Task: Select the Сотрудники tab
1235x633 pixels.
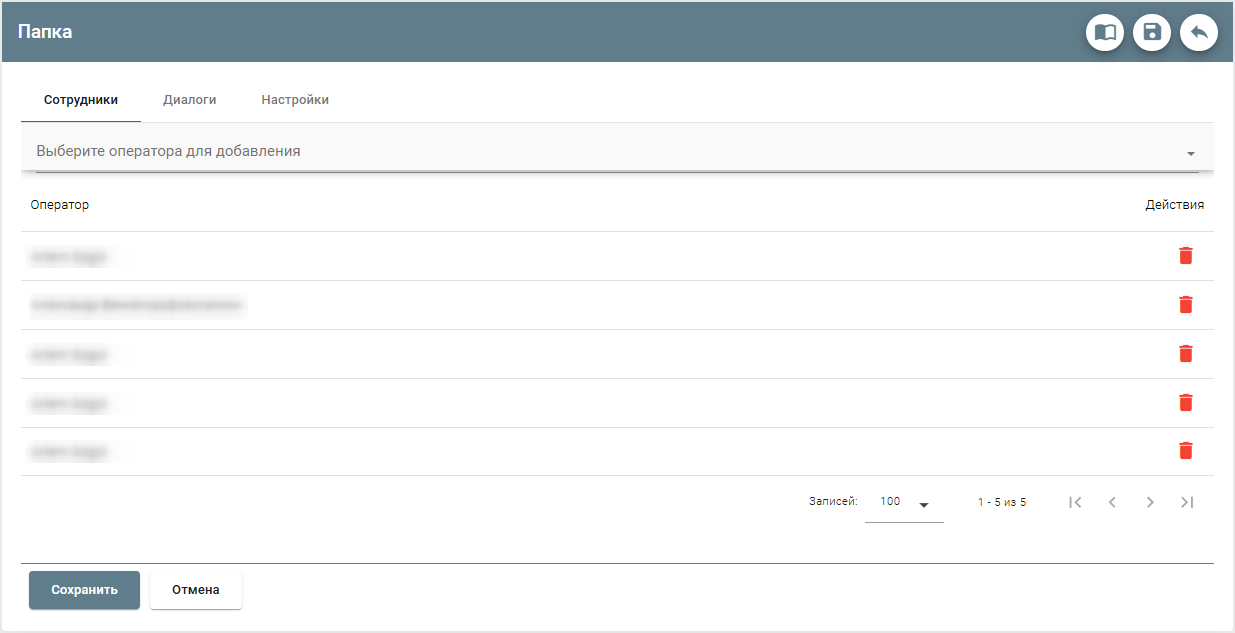Action: pos(80,99)
